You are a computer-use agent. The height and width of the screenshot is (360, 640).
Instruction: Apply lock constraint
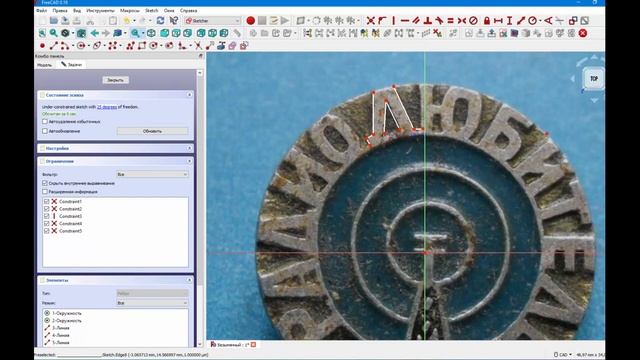(487, 20)
